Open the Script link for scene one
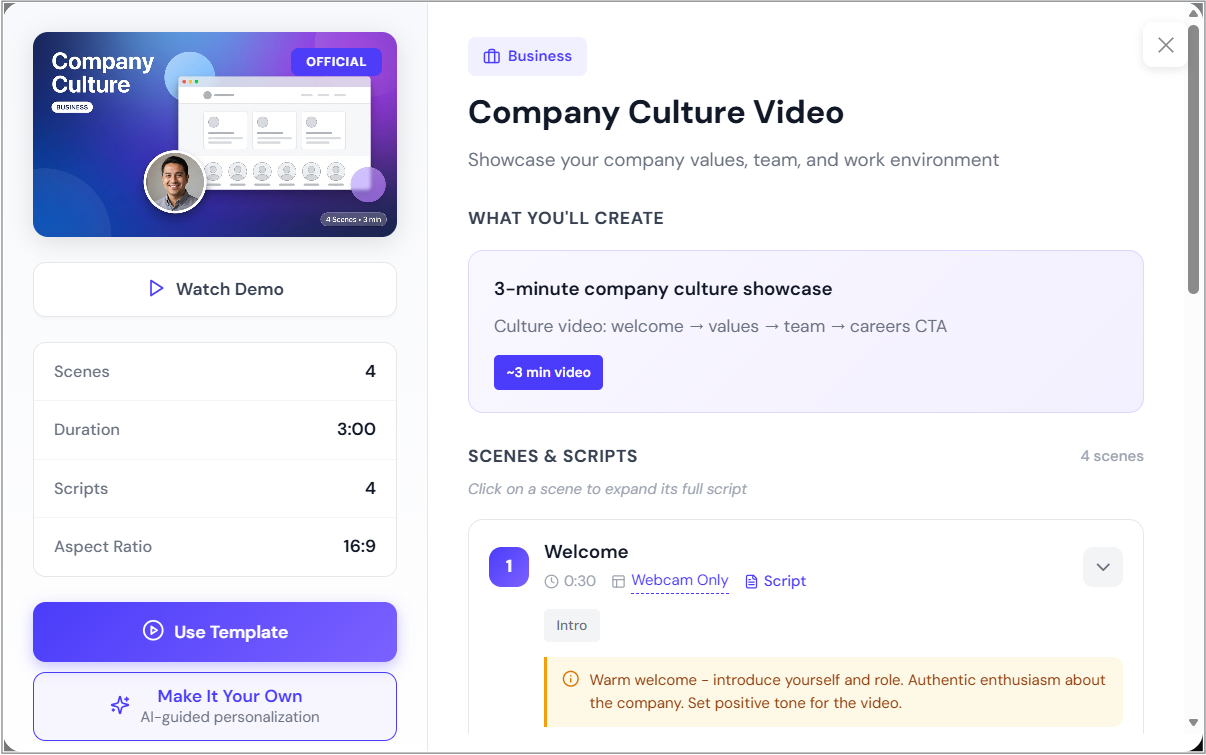The image size is (1206, 755). (784, 580)
